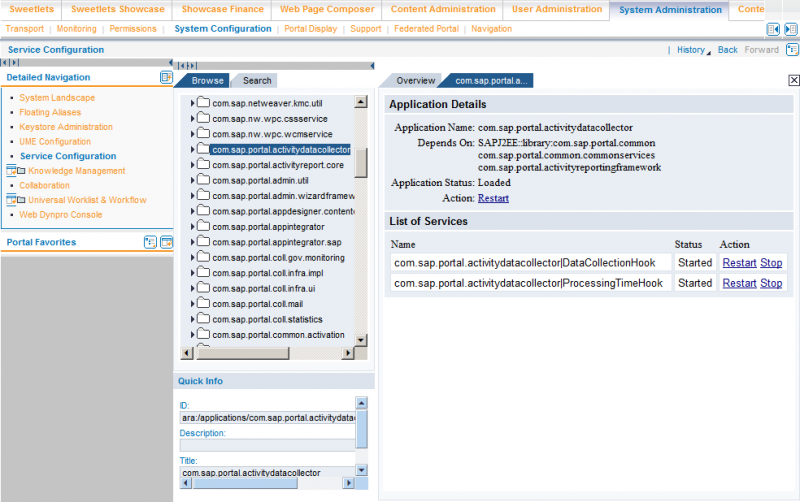
Task: Open Detailed Navigation panel options icon
Action: [x=166, y=78]
